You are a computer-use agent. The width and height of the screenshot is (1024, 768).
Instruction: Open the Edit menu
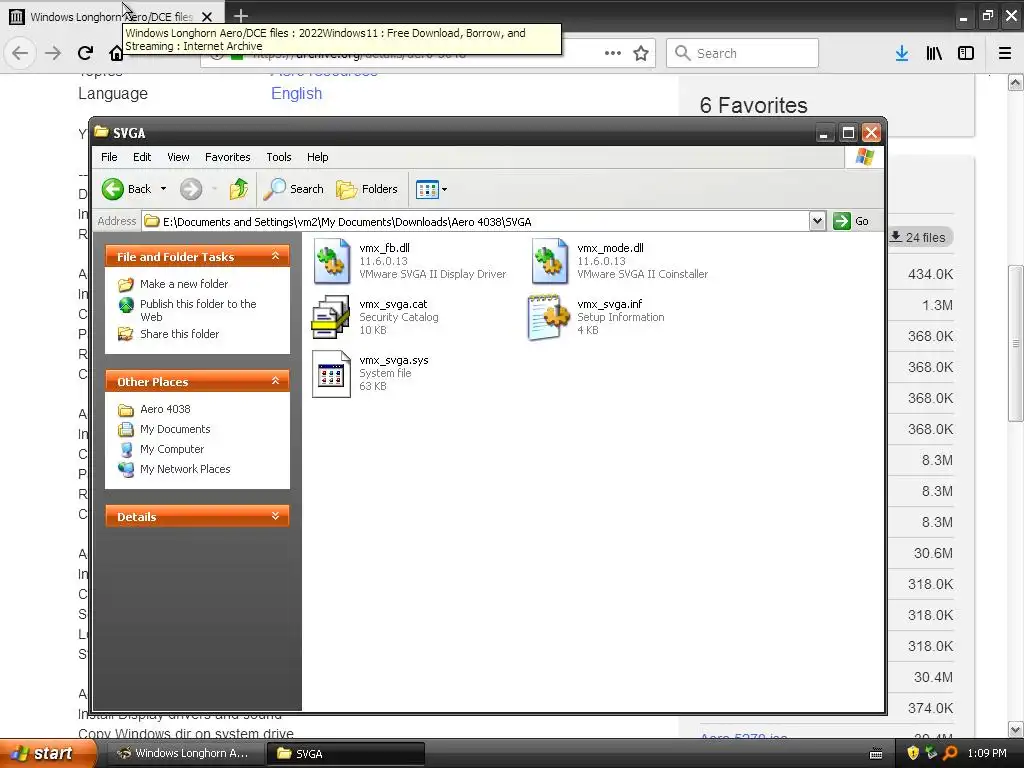[x=142, y=157]
